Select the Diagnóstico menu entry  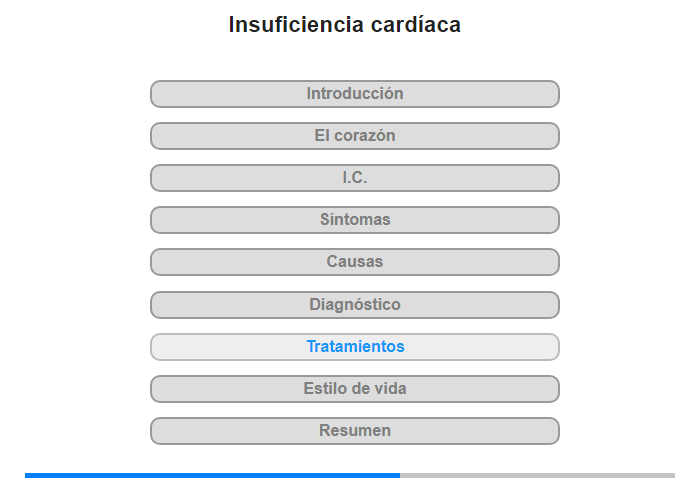354,305
